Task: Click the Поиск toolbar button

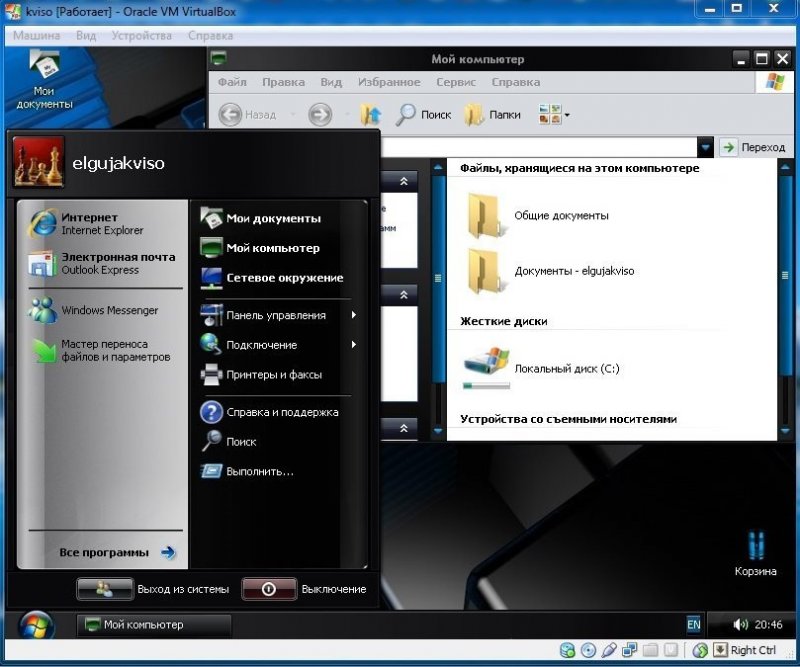Action: click(x=423, y=114)
